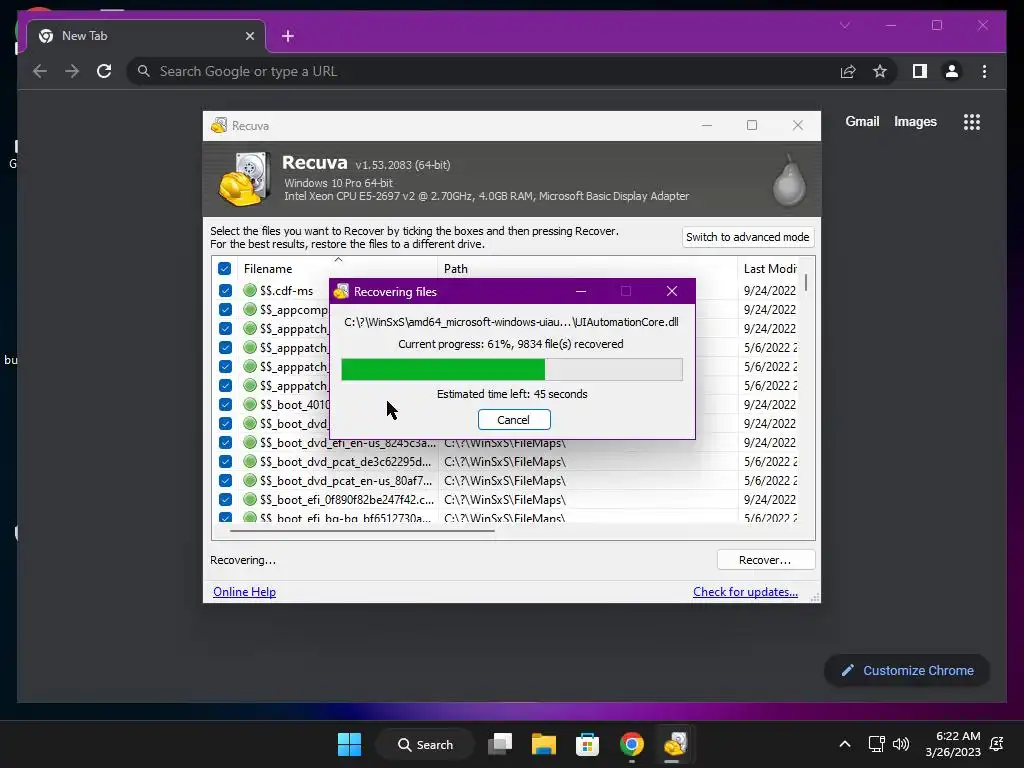
Task: Uncheck the $$_boot_dvd_pcat_de3c62295d file checkbox
Action: 225,461
